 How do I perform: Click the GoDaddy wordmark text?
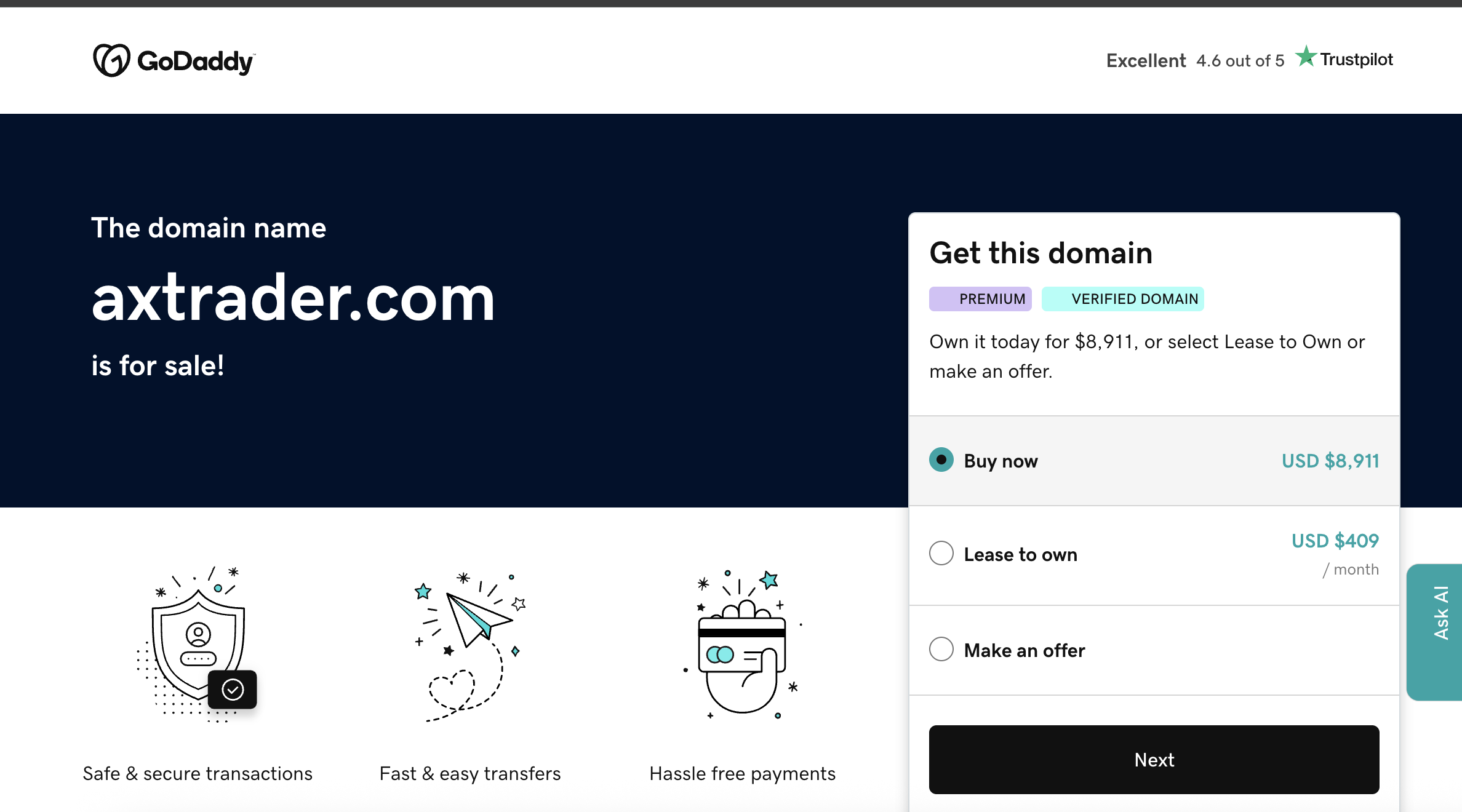coord(196,62)
